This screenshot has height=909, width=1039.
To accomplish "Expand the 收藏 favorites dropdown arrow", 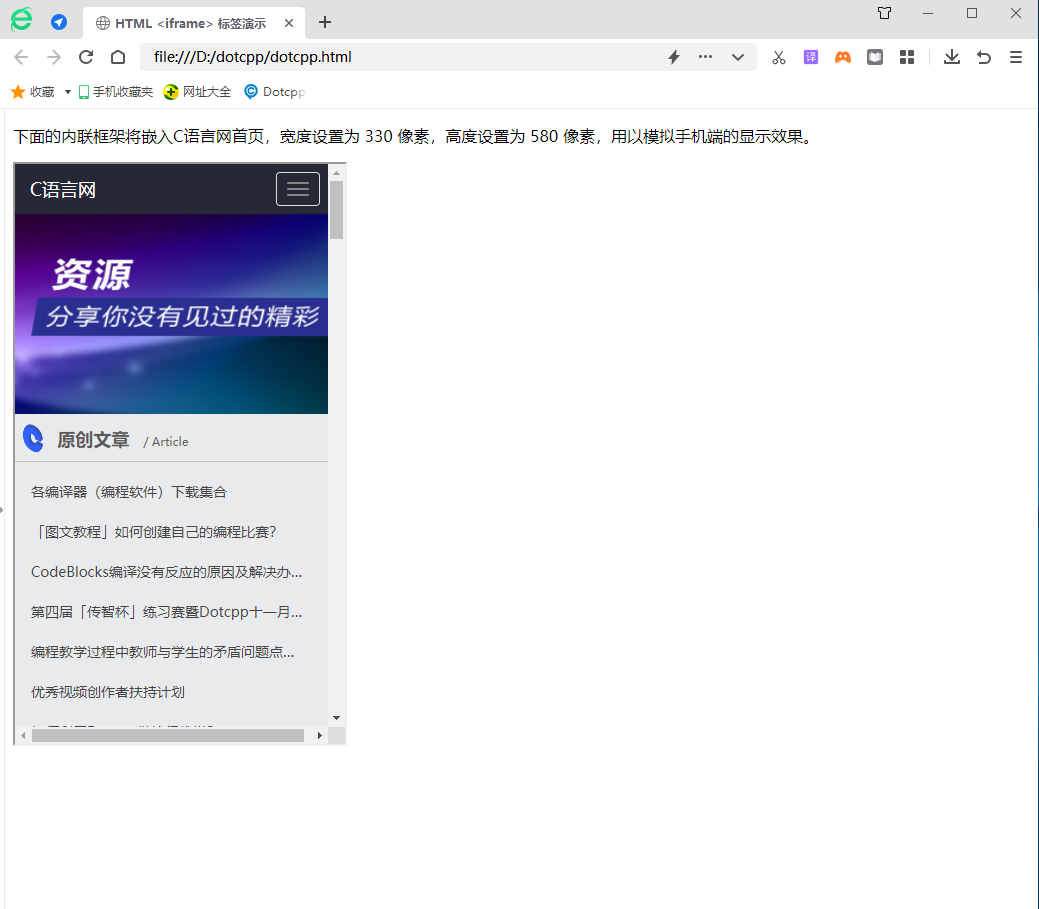I will 66,91.
